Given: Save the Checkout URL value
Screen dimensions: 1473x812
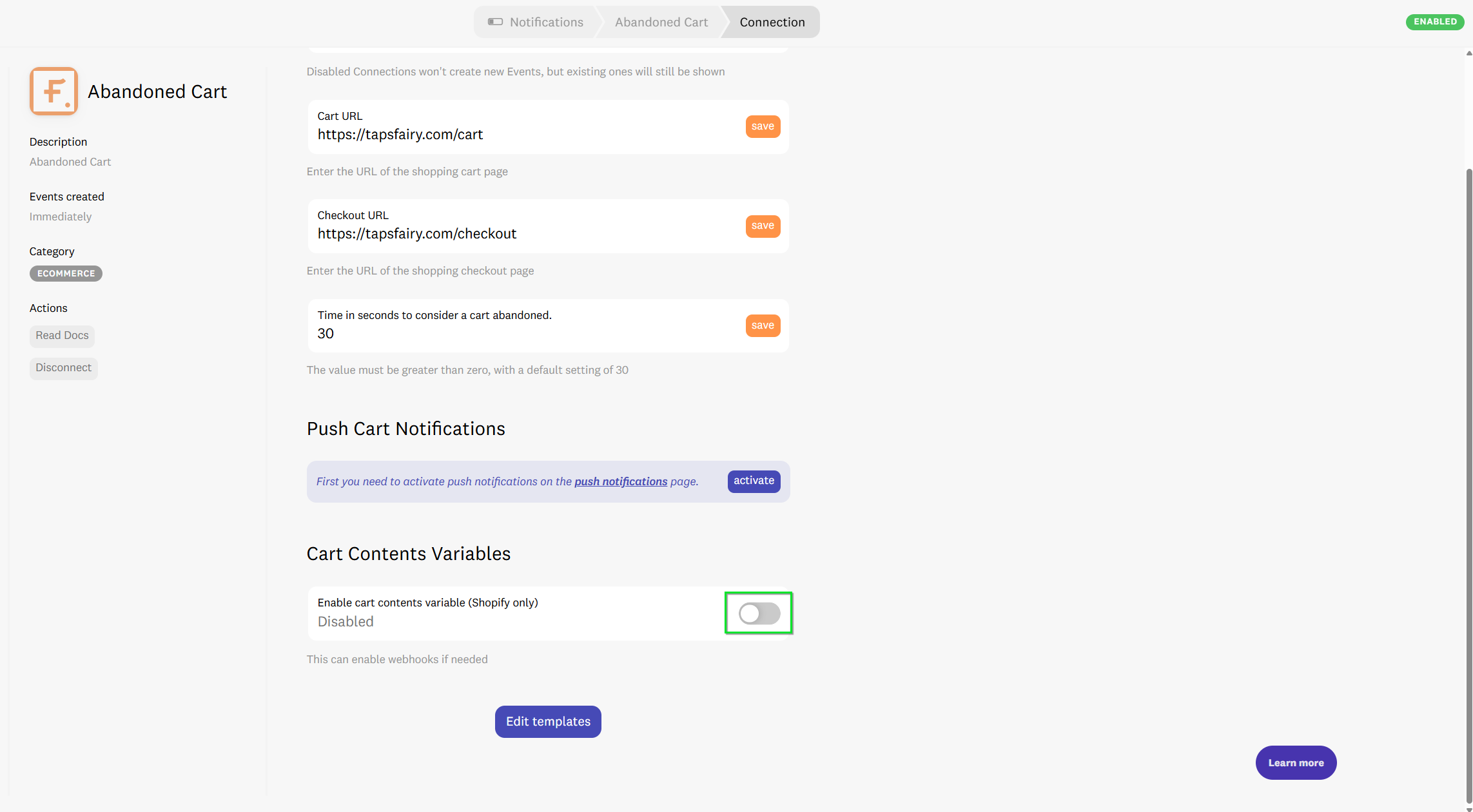Looking at the screenshot, I should tap(763, 226).
